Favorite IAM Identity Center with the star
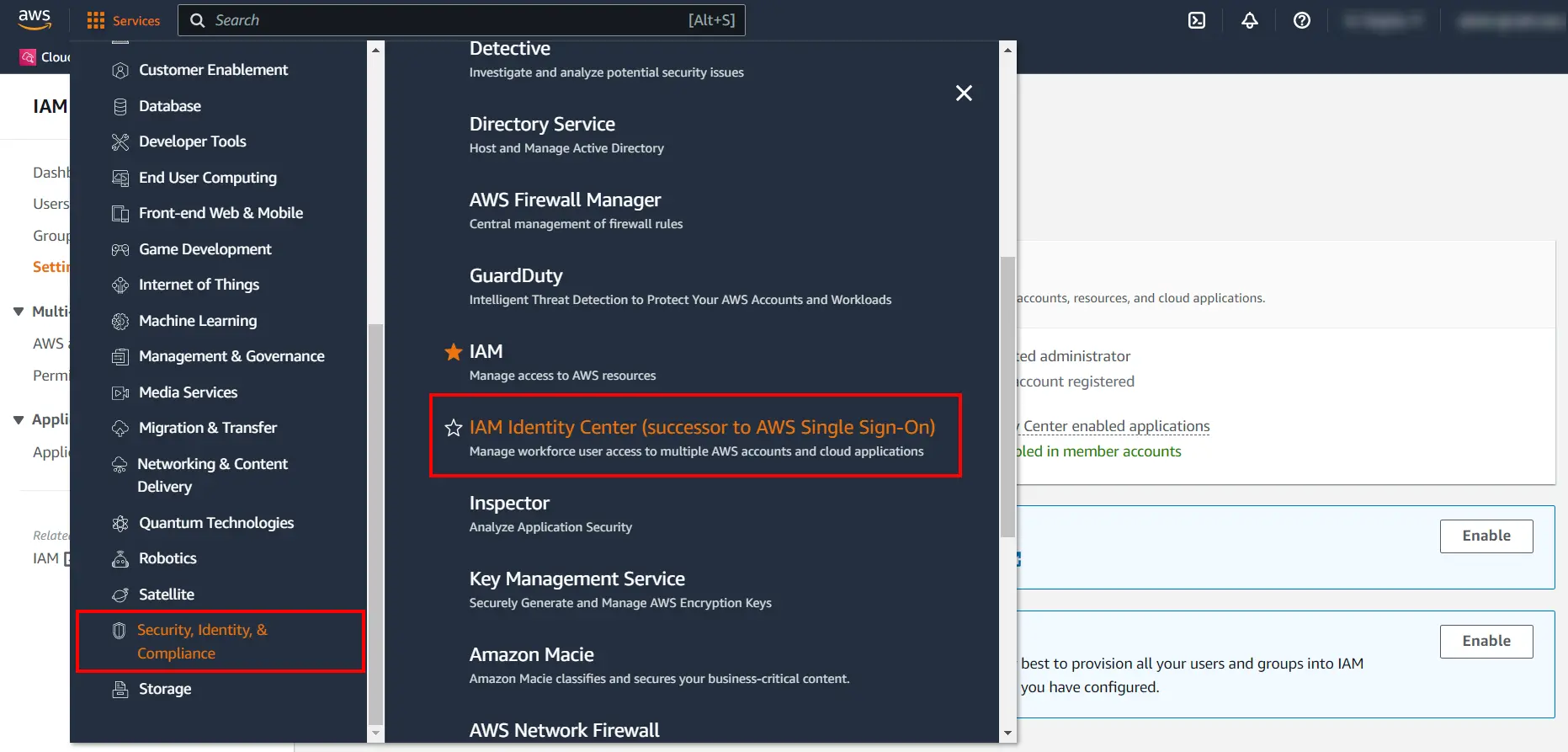 pos(454,428)
